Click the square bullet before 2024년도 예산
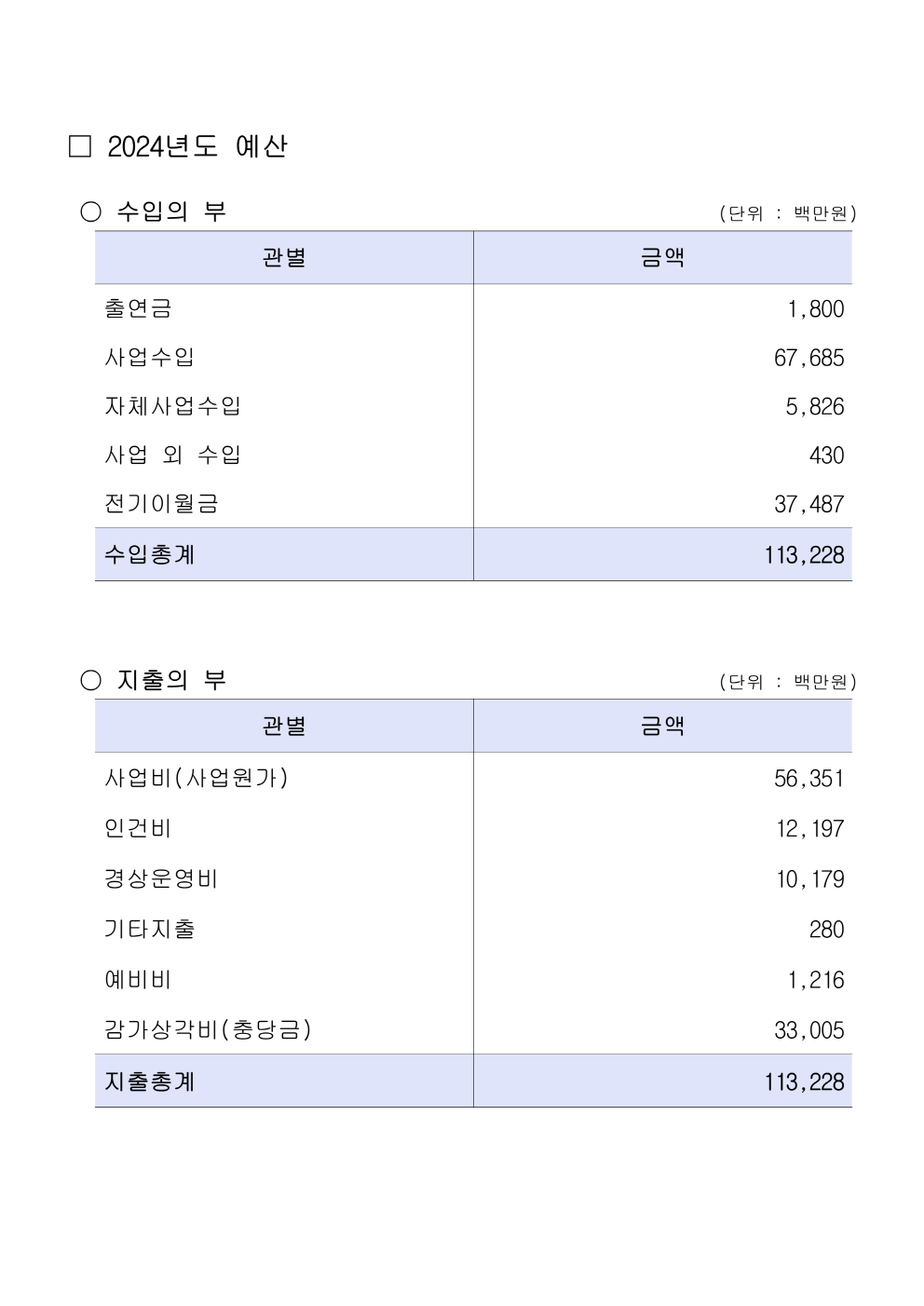The width and height of the screenshot is (924, 1306). point(80,146)
